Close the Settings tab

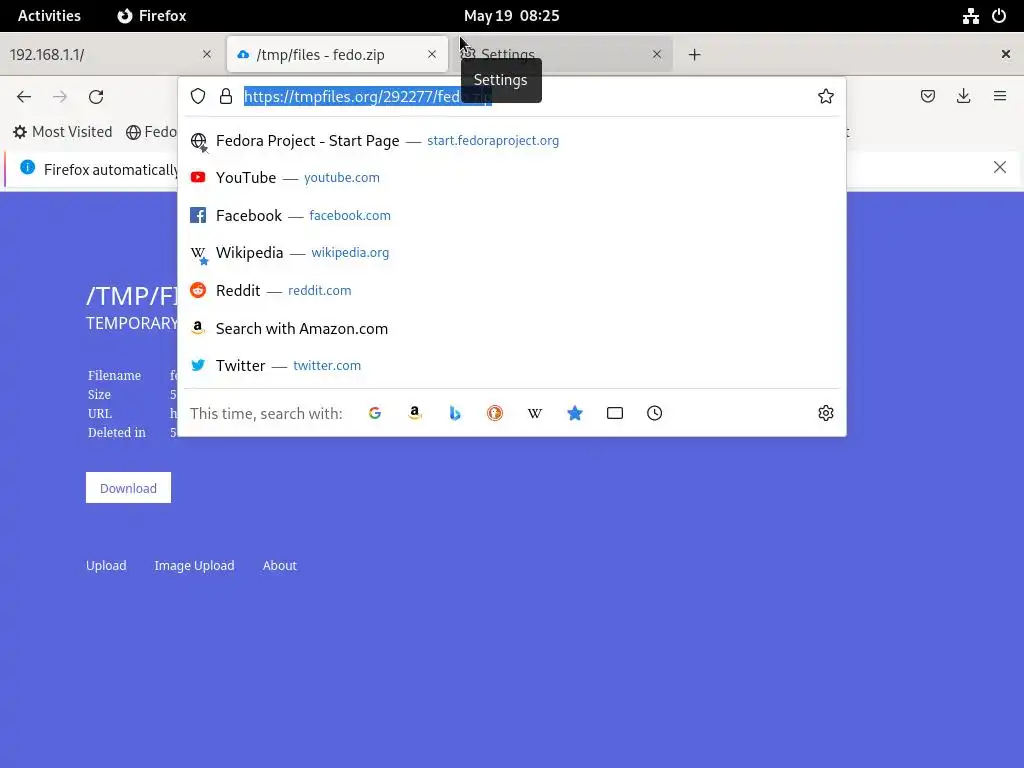point(657,54)
